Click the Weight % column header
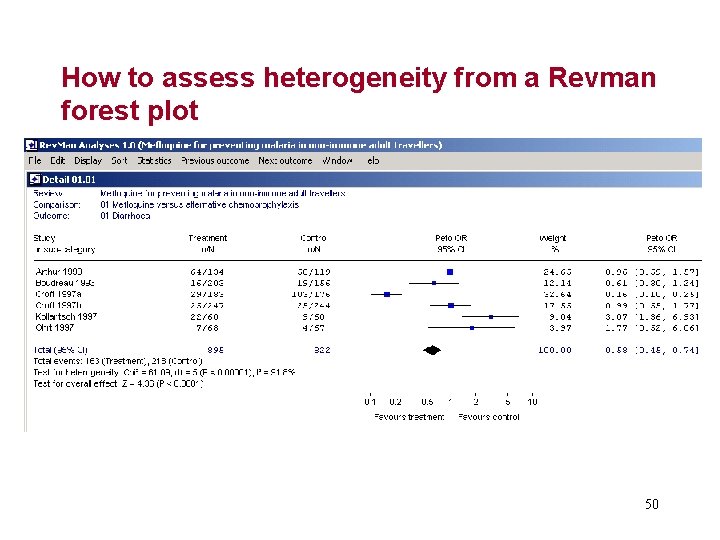The height and width of the screenshot is (540, 720). [553, 243]
